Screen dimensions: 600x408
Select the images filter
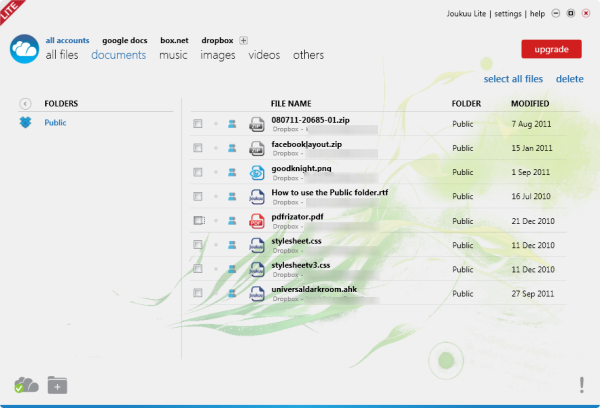[x=218, y=55]
